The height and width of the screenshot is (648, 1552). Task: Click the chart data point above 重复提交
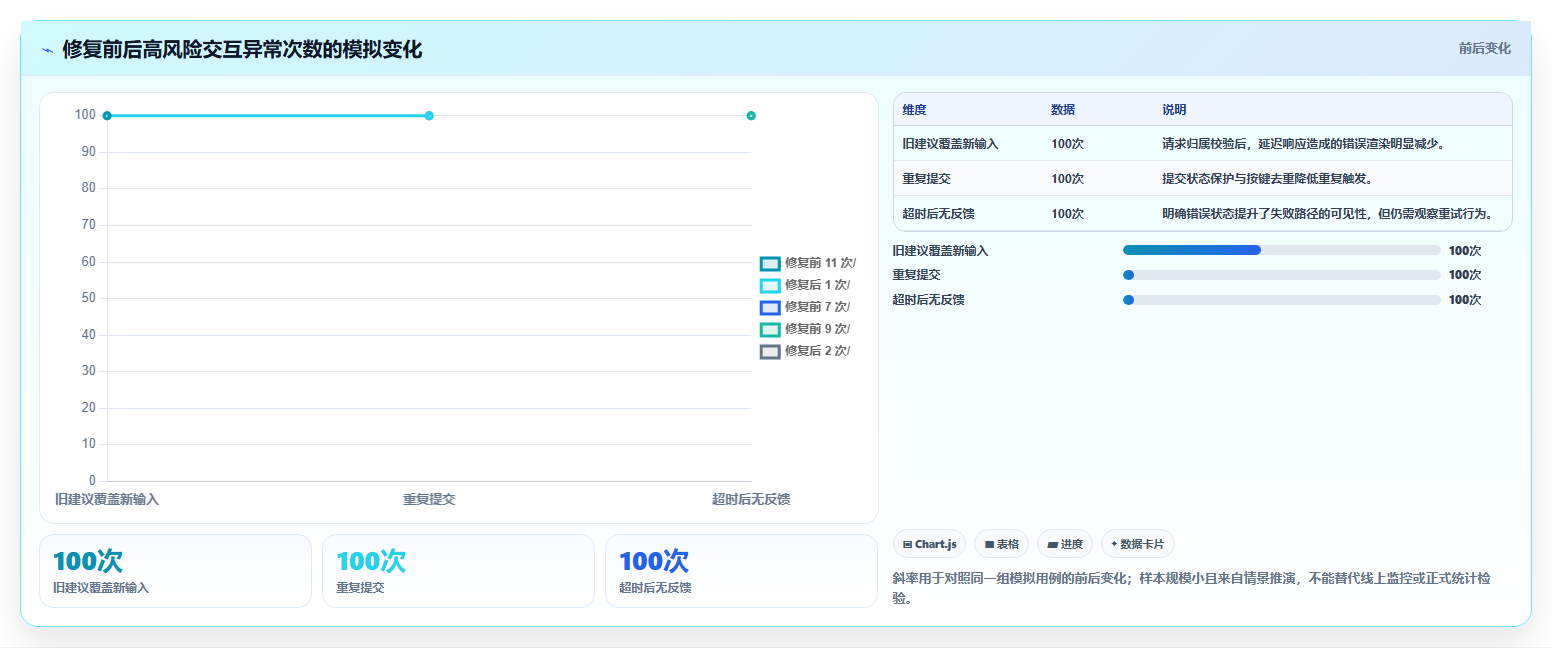coord(429,116)
